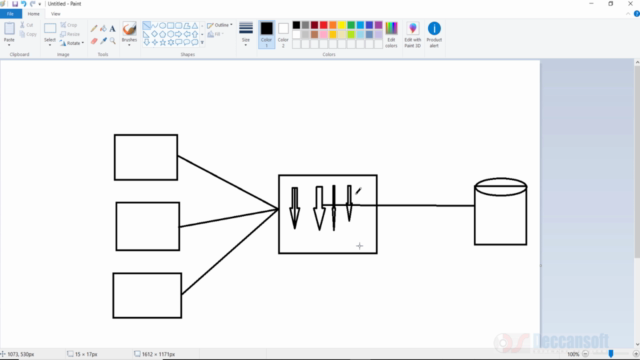Pick the red color swatch
Screen dimensions: 640x360
click(324, 25)
